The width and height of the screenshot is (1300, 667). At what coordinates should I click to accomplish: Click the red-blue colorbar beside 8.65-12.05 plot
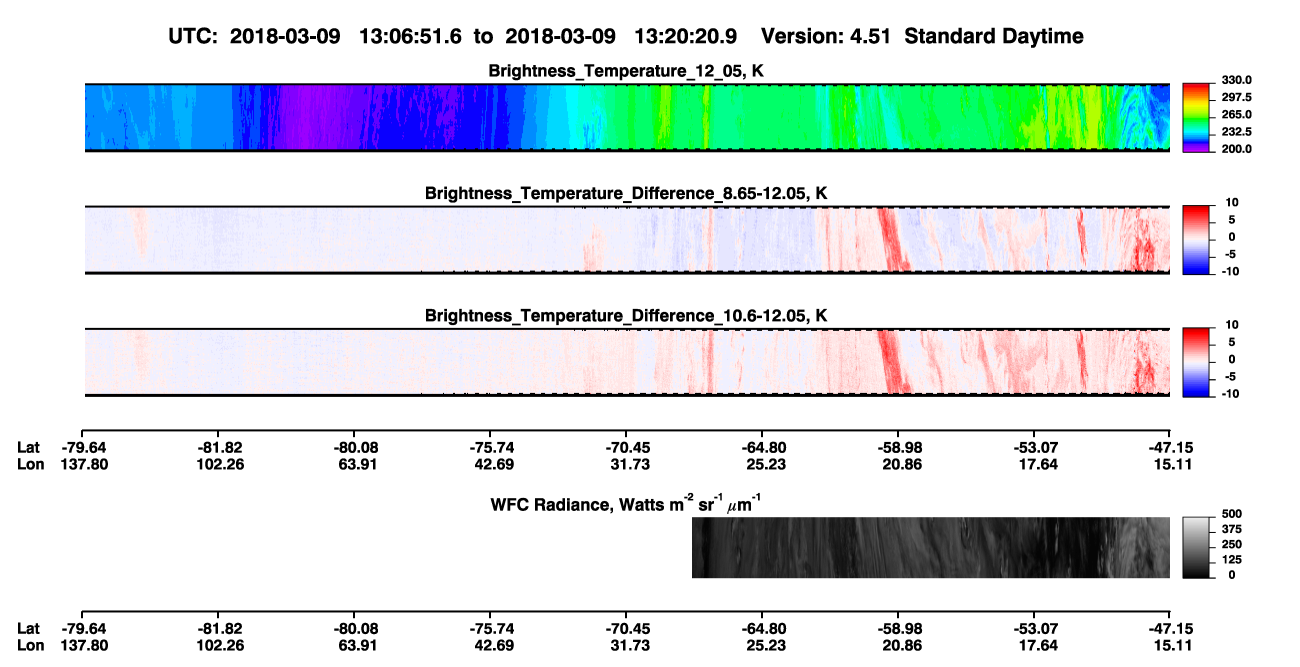[x=1195, y=239]
